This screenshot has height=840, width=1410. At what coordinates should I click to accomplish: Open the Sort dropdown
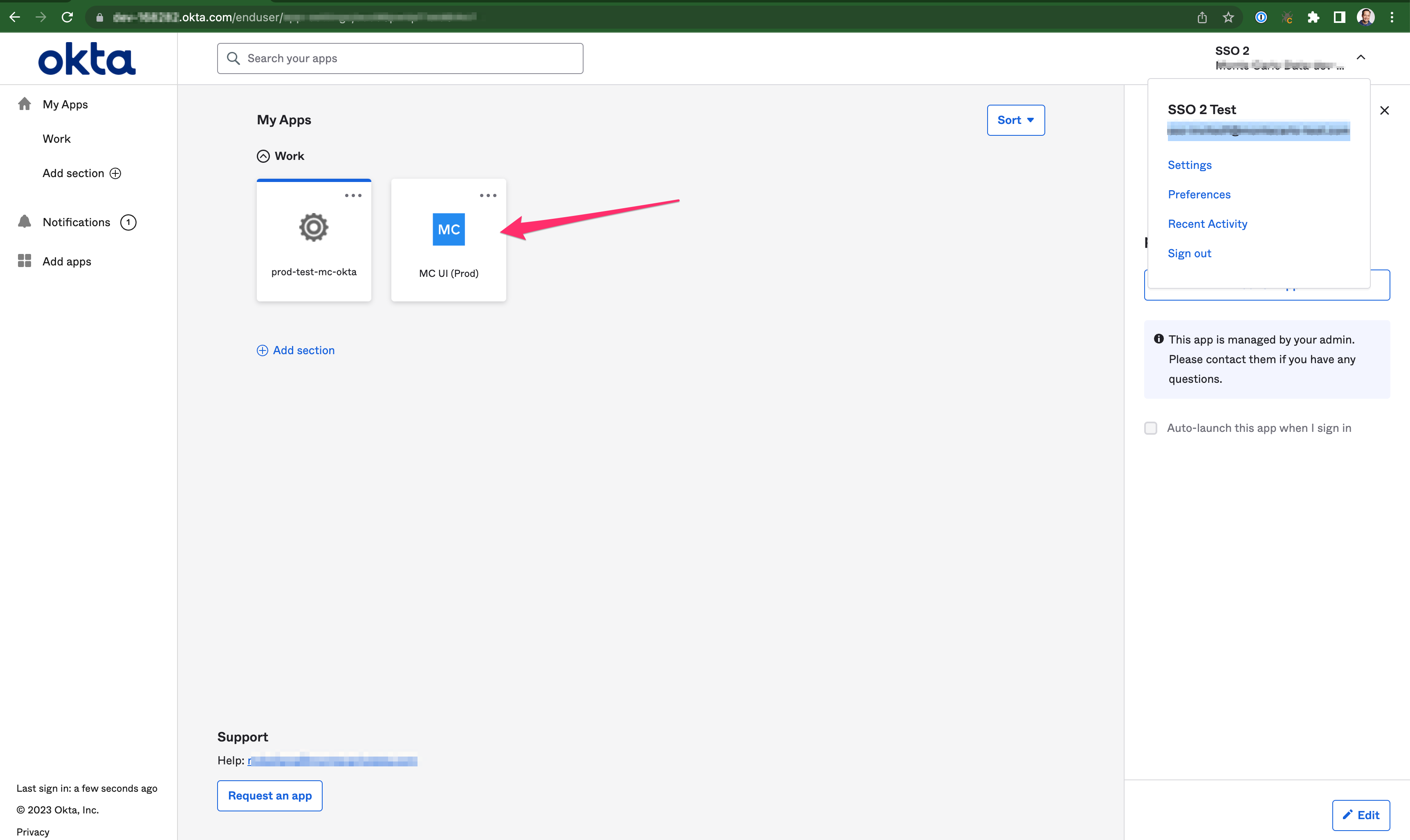click(1016, 120)
